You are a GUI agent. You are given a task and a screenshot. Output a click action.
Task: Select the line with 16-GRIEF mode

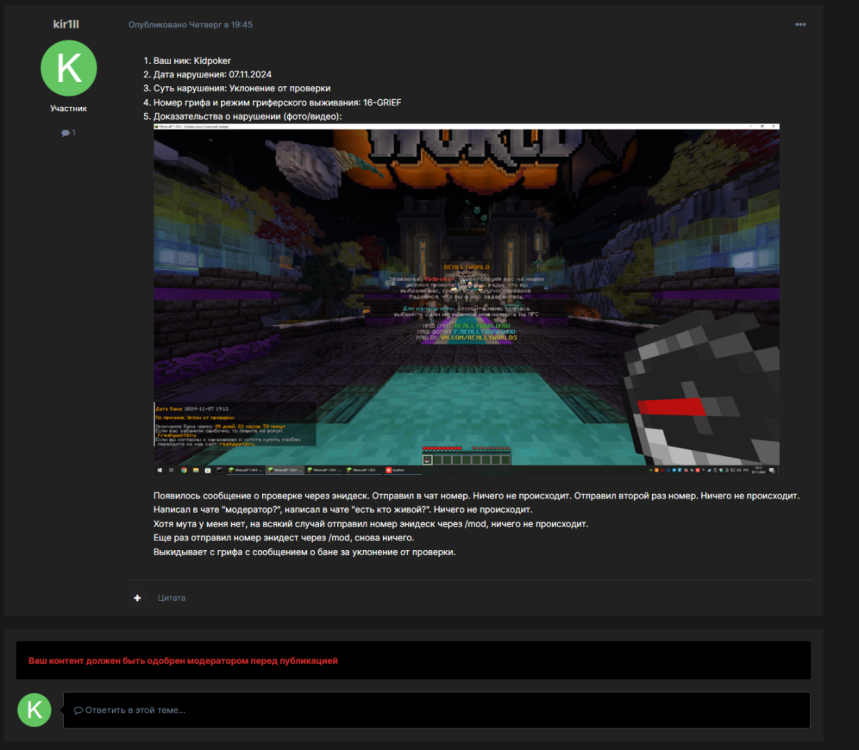click(277, 102)
